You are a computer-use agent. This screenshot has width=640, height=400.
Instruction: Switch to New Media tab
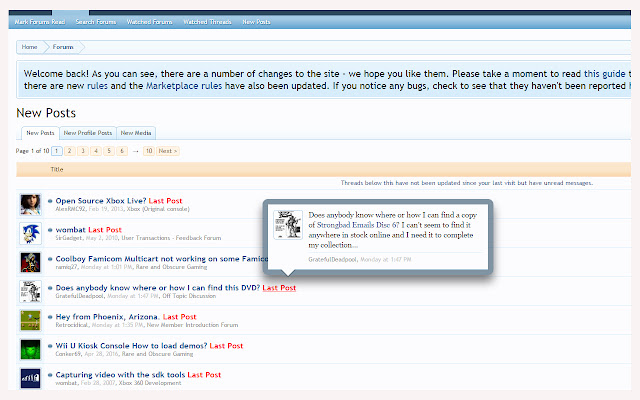tap(136, 133)
